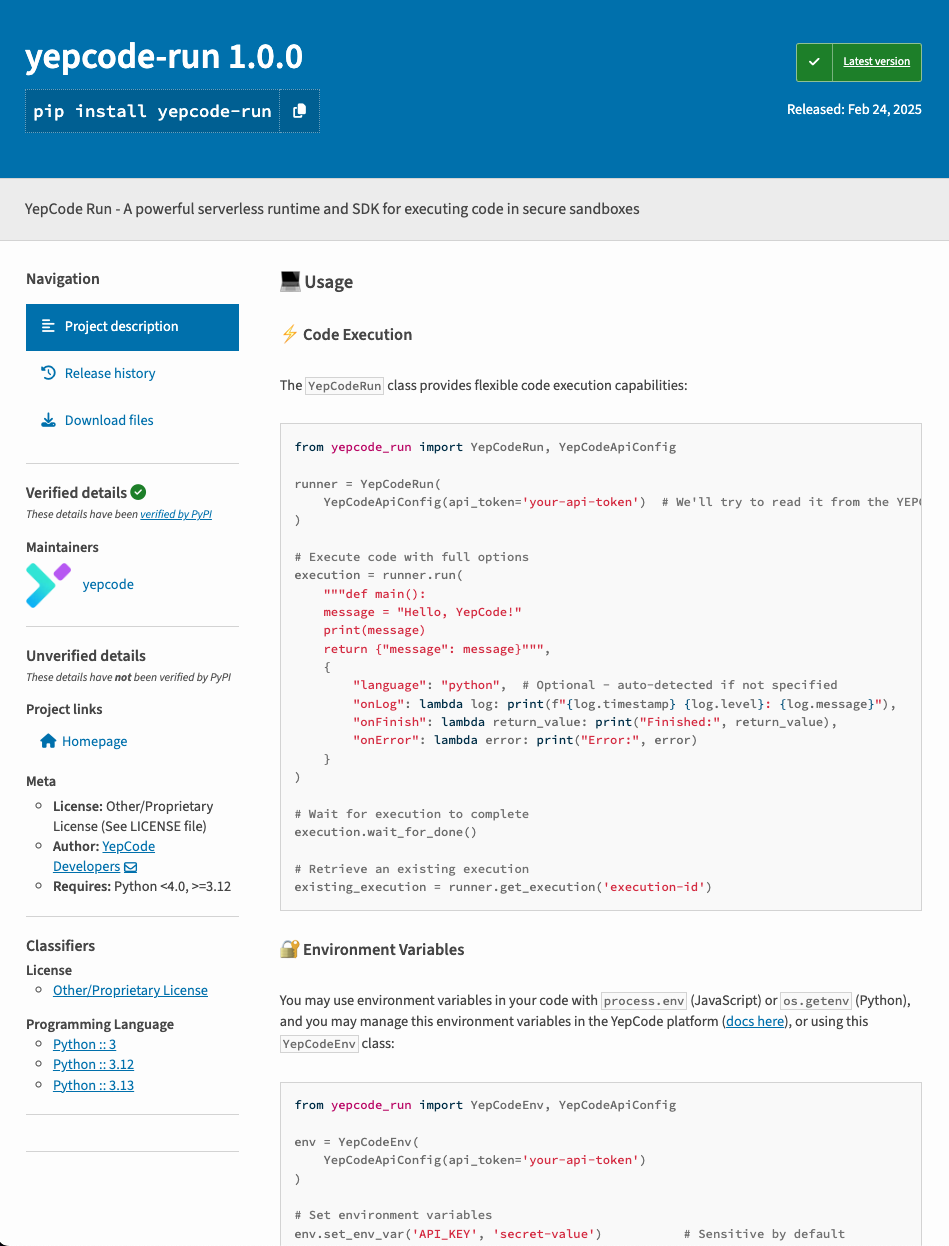Click the inline 'YepCodeEnv' code label
Screen dimensions: 949x1246
pyautogui.click(x=319, y=1044)
